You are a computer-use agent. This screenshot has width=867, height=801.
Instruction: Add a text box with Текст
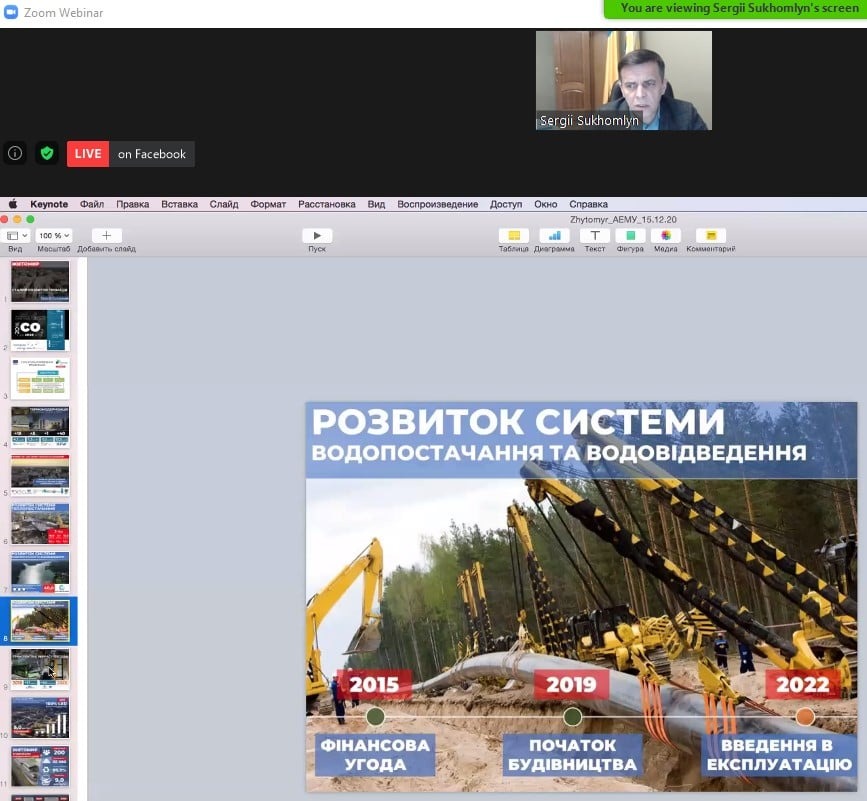point(595,236)
